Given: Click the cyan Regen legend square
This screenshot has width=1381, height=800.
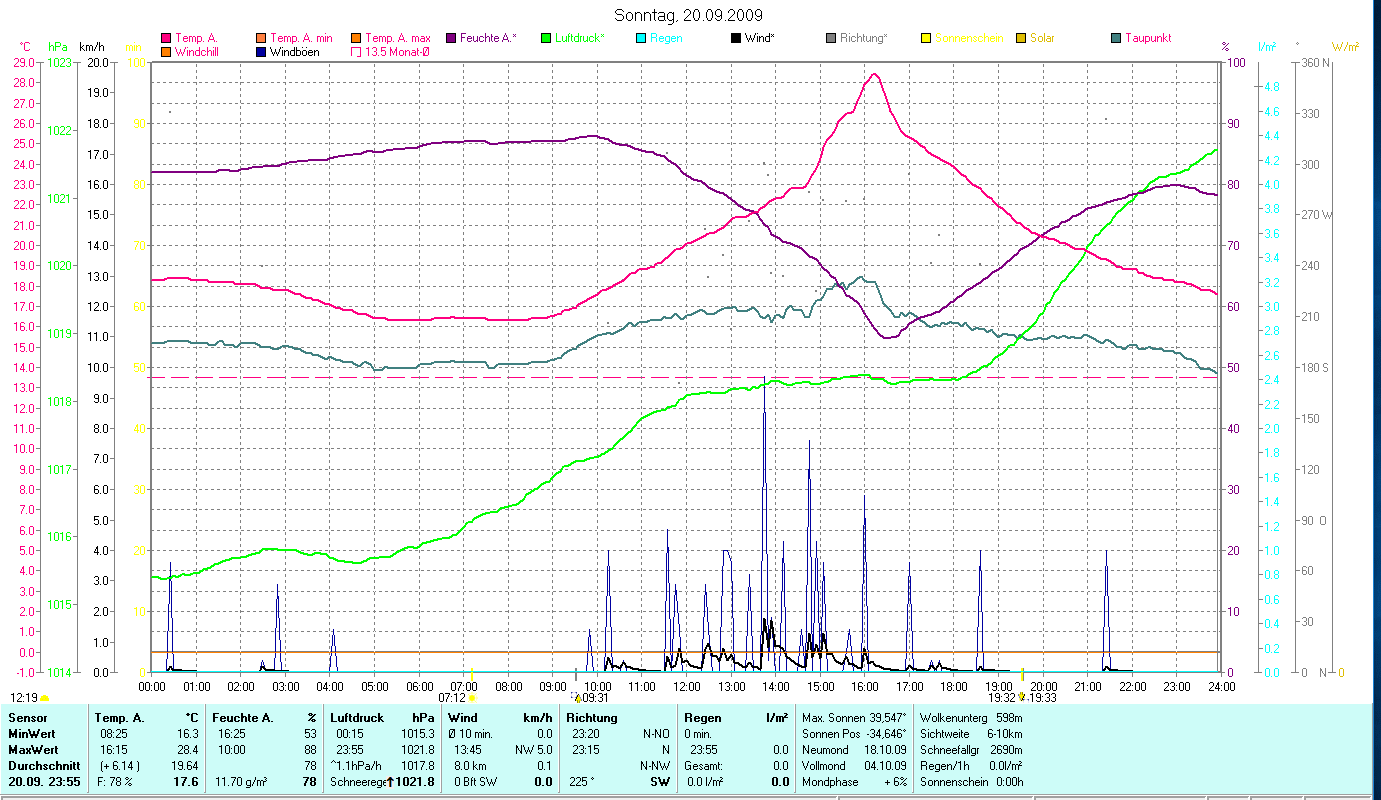Looking at the screenshot, I should (641, 38).
